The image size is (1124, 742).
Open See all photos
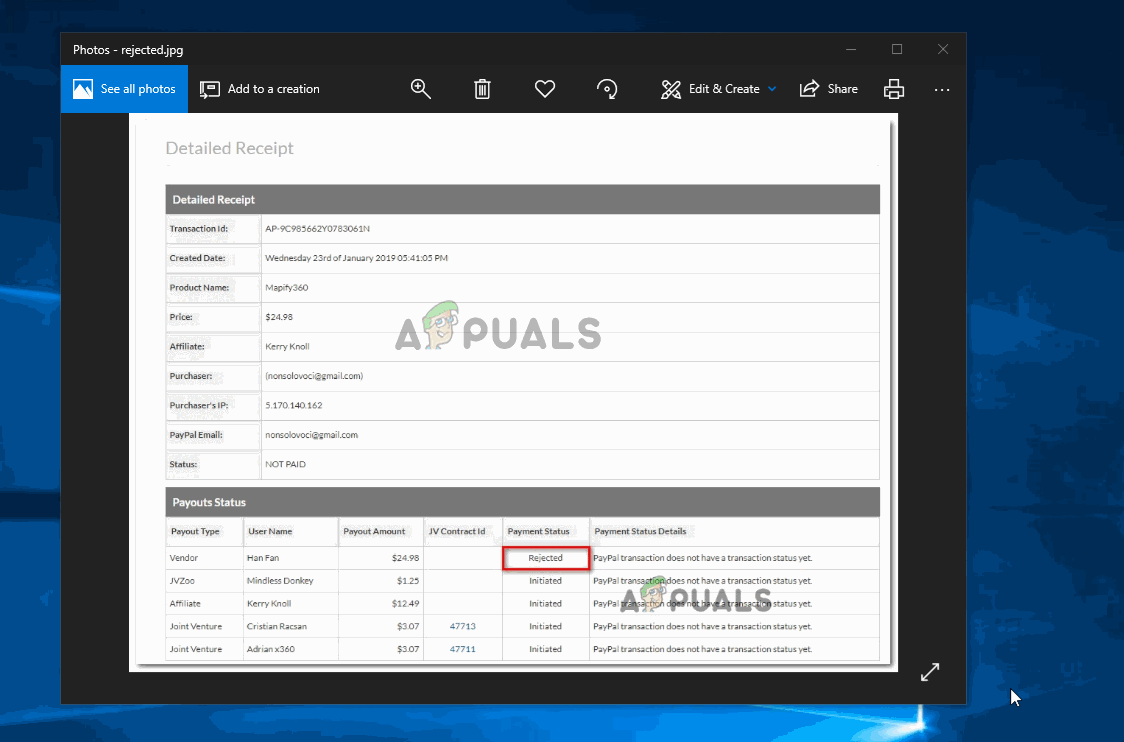(x=124, y=89)
